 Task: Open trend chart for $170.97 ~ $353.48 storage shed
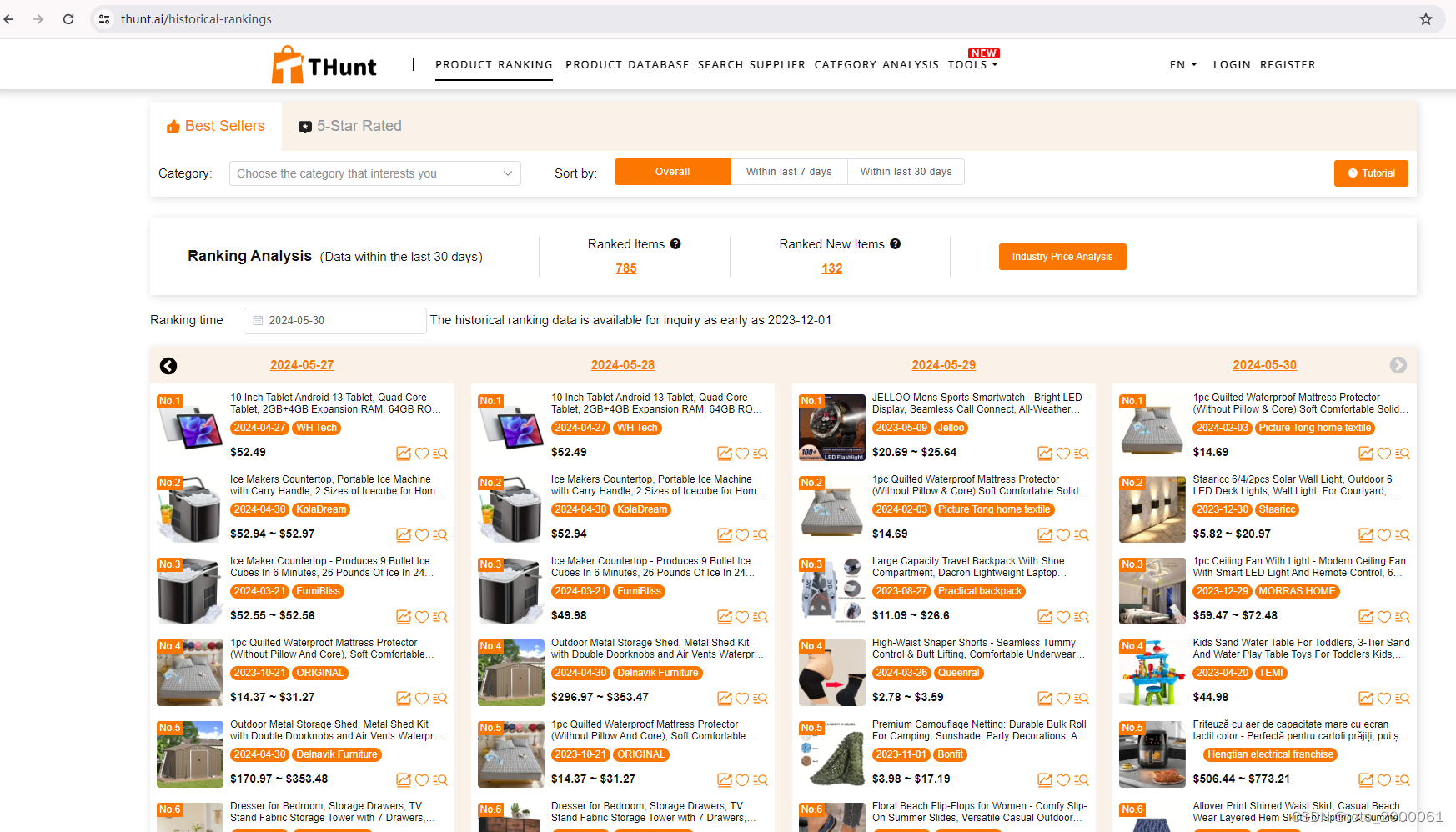pyautogui.click(x=404, y=780)
